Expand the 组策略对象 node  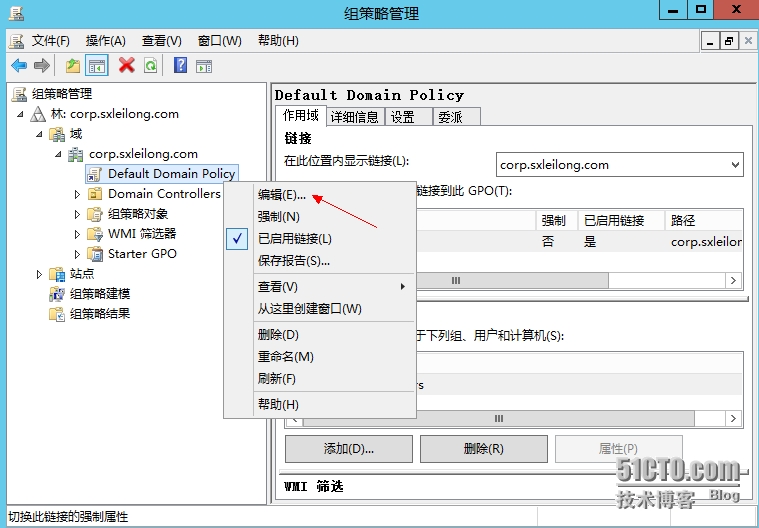point(77,214)
